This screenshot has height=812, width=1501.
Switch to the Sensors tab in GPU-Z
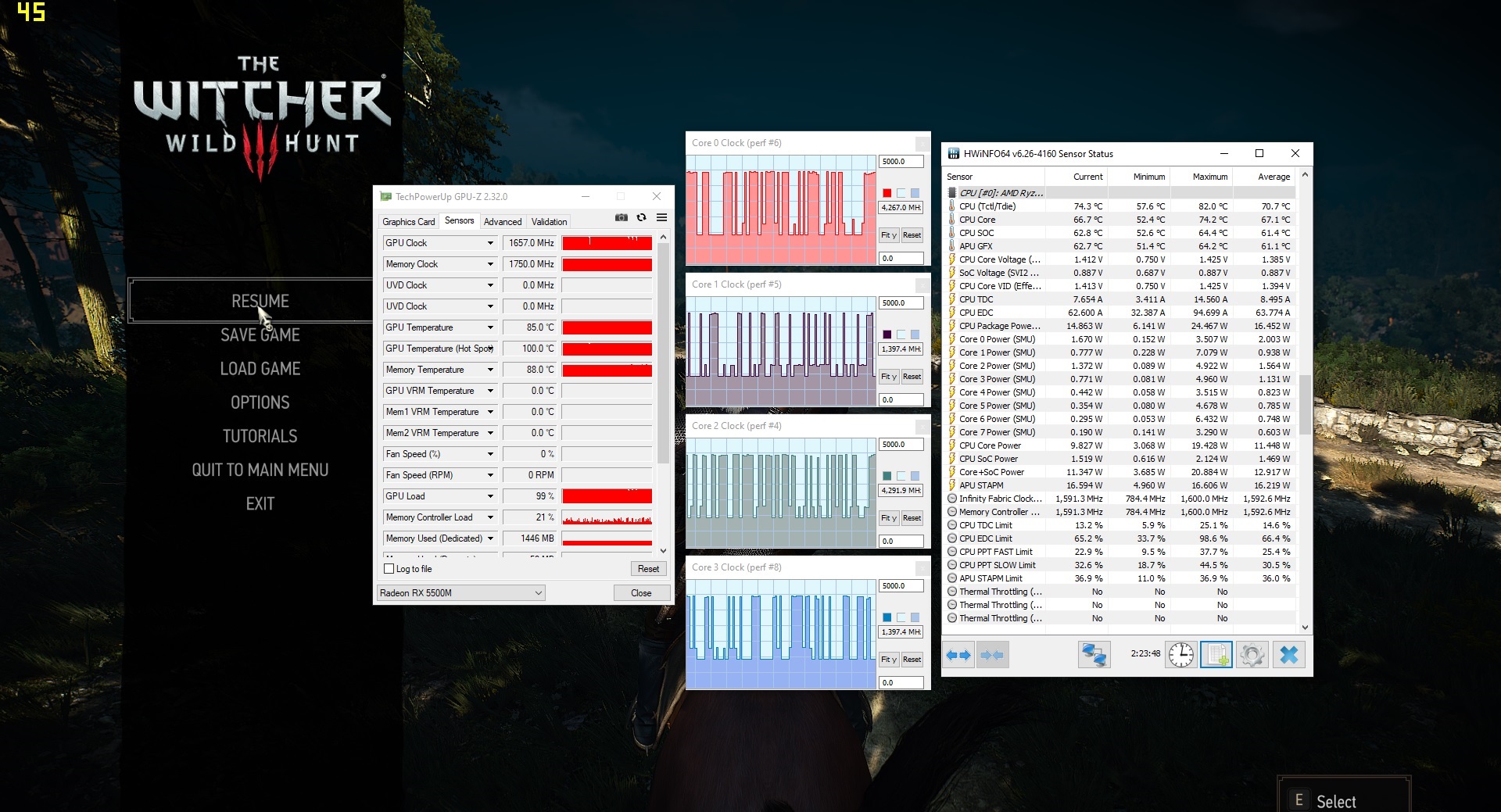click(x=459, y=221)
